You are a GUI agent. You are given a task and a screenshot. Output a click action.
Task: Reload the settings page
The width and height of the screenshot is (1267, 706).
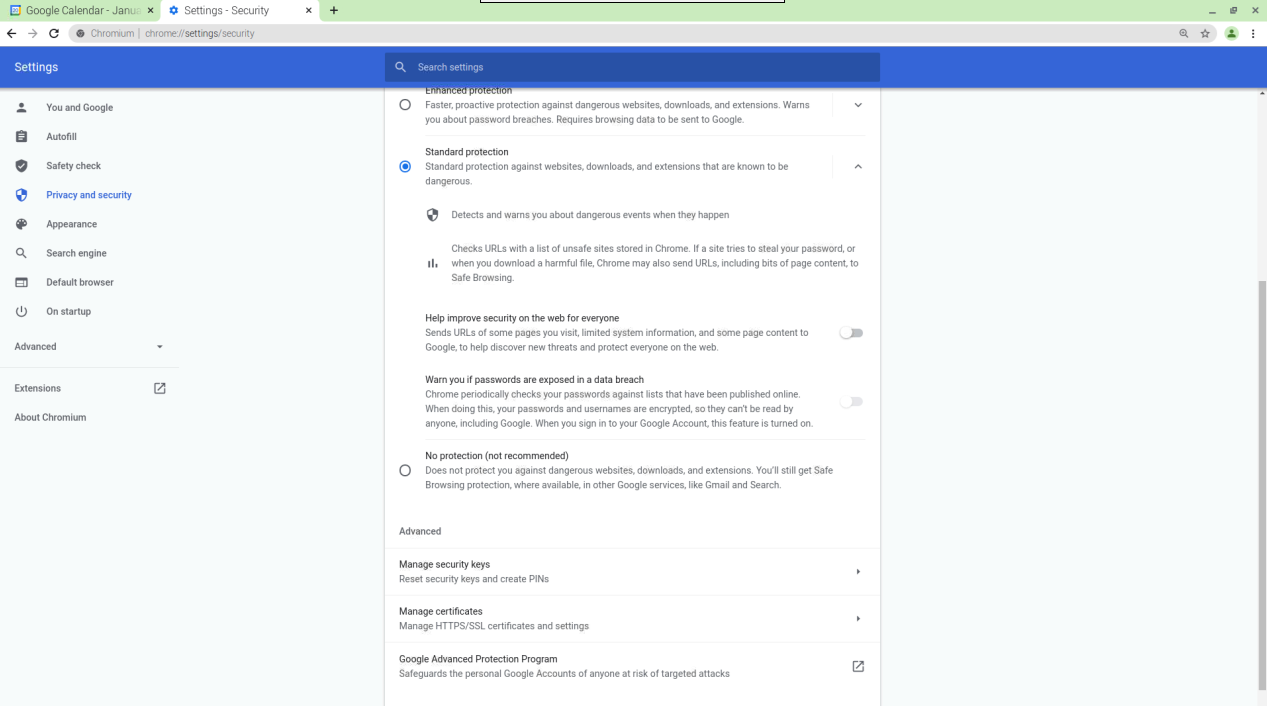click(54, 33)
